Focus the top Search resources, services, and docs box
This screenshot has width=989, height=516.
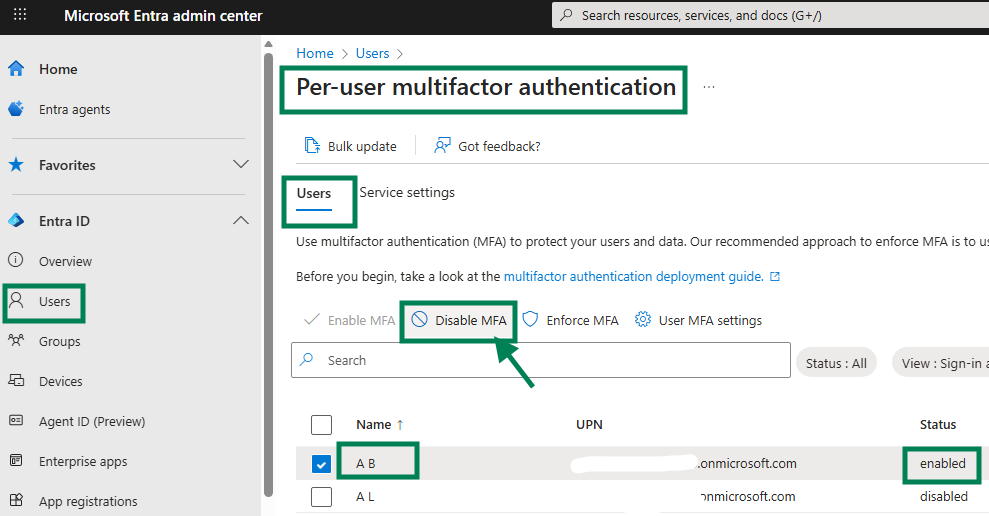(x=770, y=15)
